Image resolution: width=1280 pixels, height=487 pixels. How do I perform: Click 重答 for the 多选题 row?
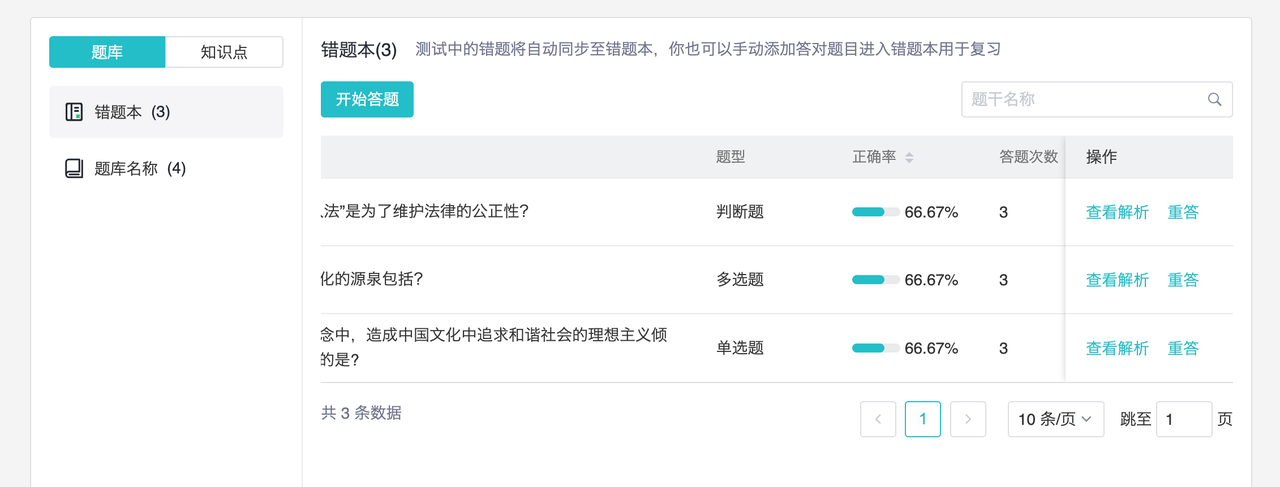pos(1183,280)
